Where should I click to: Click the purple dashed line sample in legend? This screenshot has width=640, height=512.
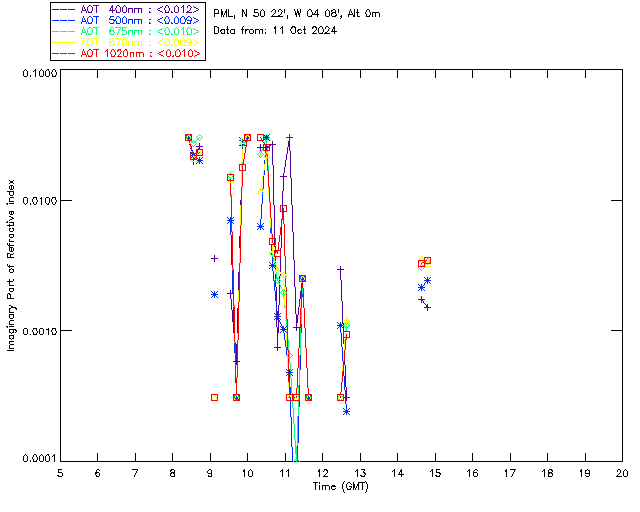click(x=64, y=9)
